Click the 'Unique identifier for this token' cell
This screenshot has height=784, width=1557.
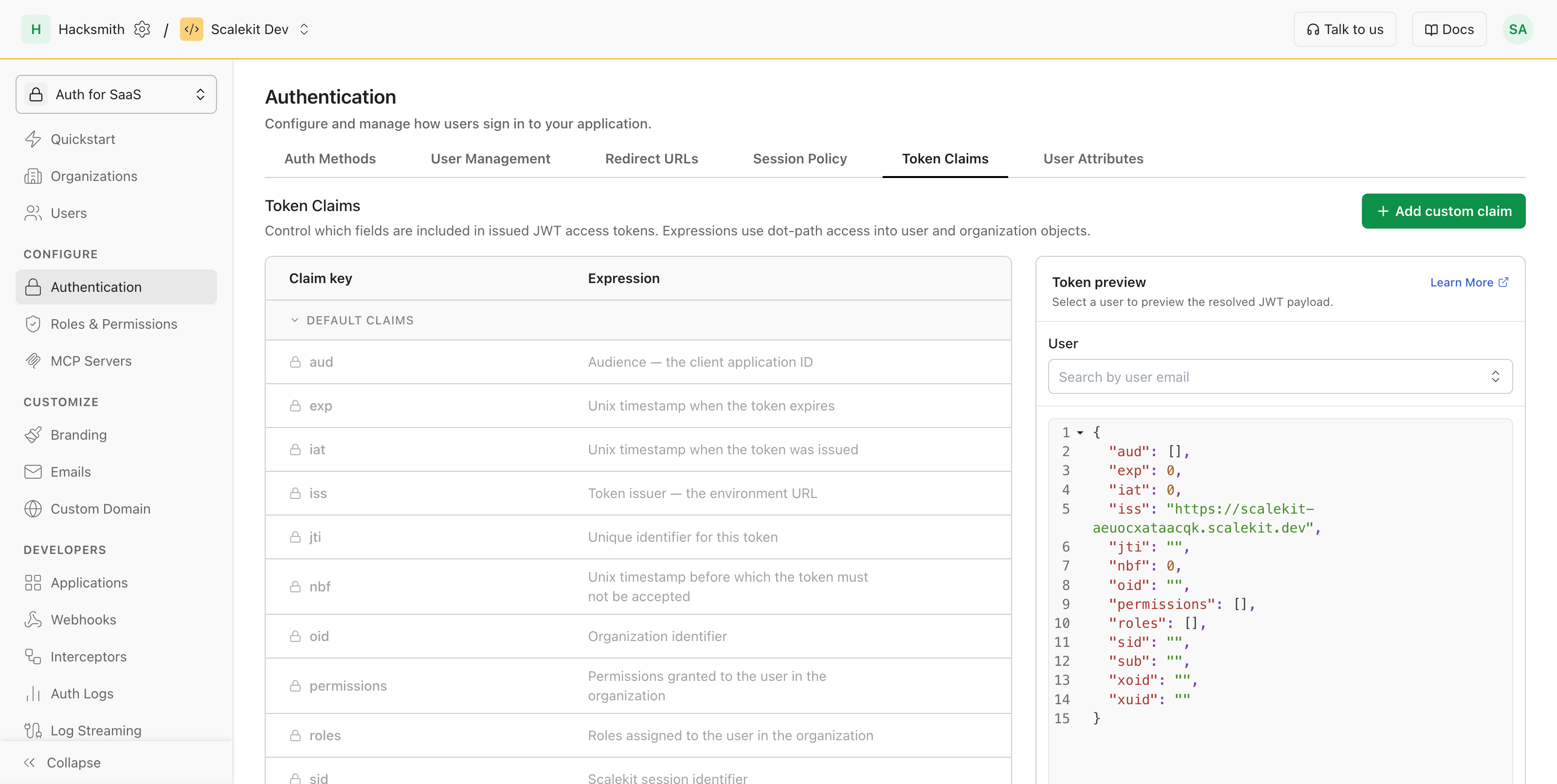[682, 537]
